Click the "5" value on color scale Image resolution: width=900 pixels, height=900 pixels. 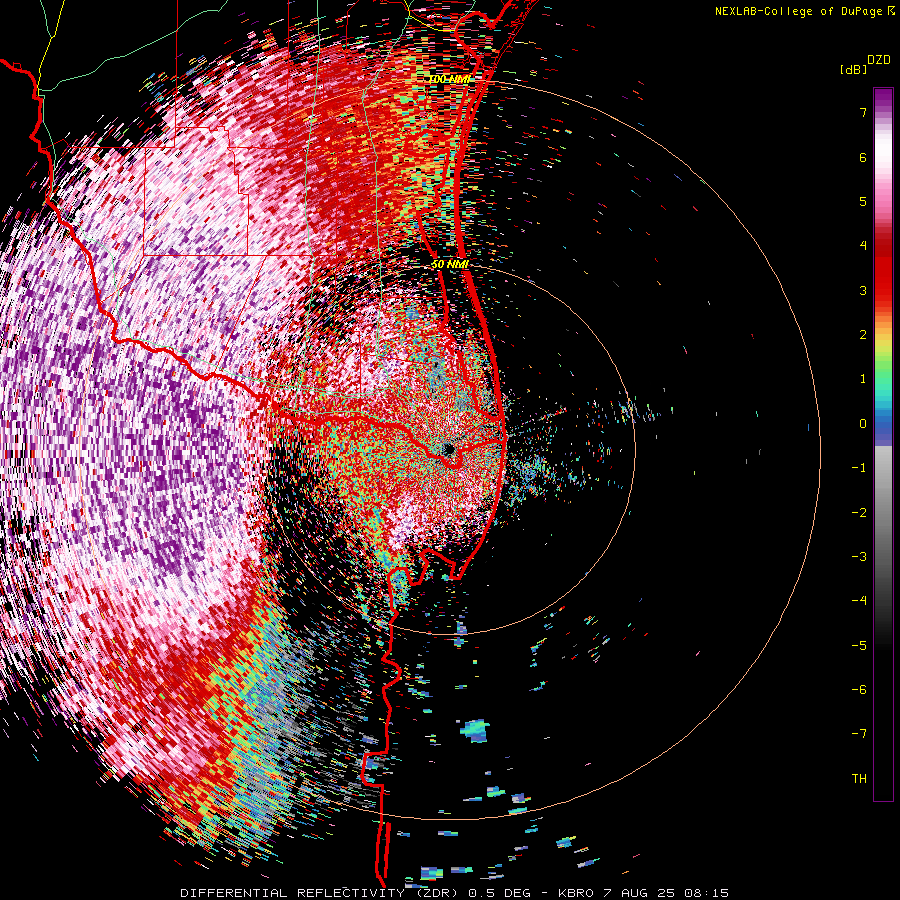pyautogui.click(x=863, y=201)
